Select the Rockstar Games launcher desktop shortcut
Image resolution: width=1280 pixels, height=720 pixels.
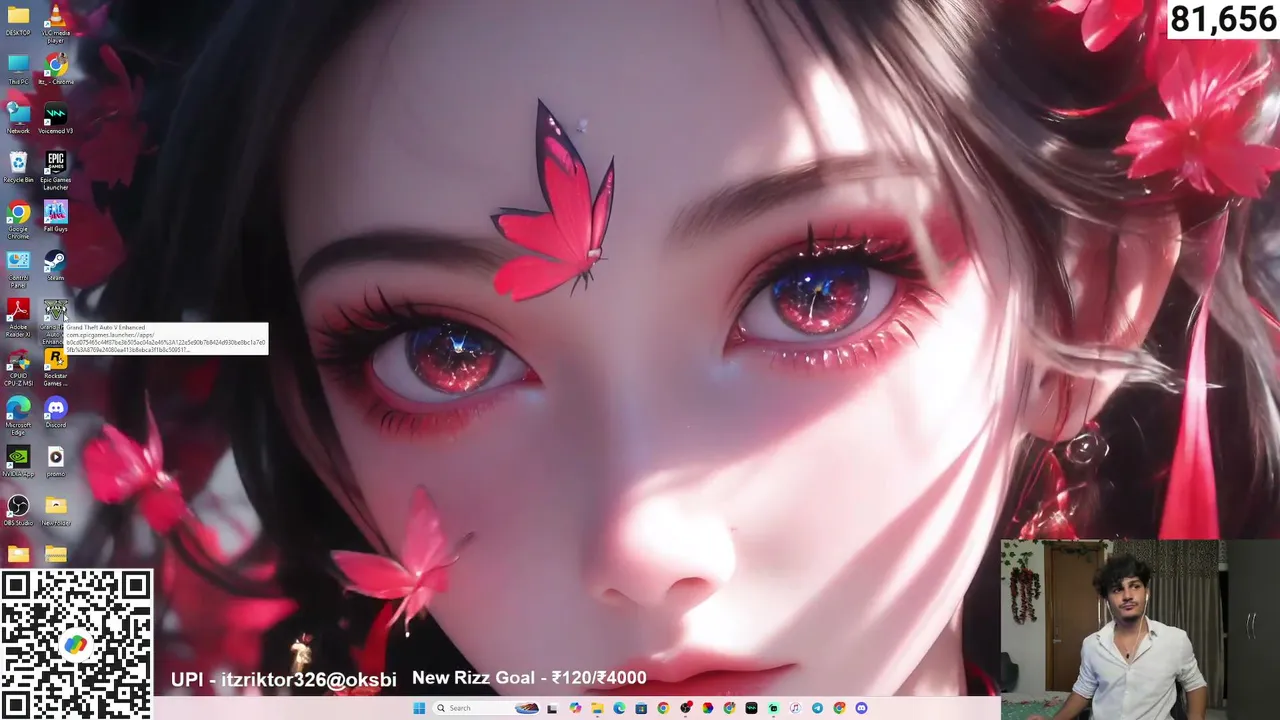(55, 366)
